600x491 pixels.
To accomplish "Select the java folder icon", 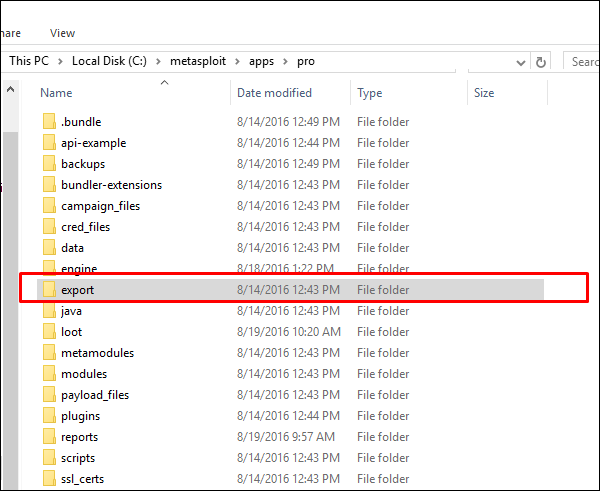I will [49, 310].
